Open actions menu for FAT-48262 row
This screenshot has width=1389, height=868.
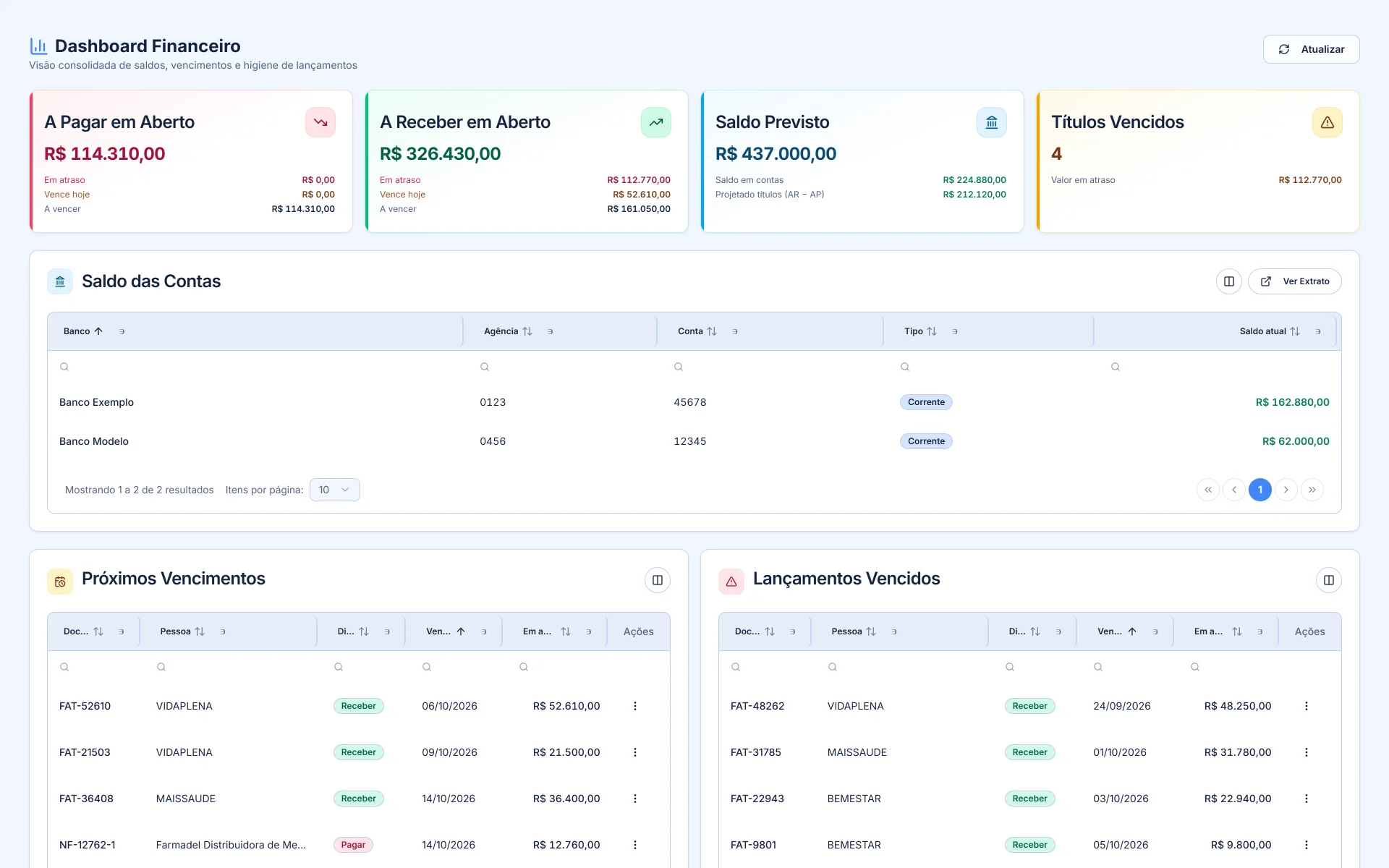pos(1307,706)
